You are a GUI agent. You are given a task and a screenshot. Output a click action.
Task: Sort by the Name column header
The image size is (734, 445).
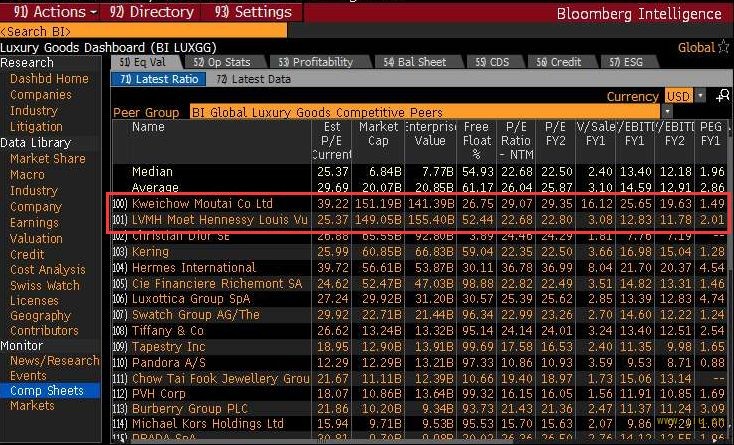(x=148, y=127)
